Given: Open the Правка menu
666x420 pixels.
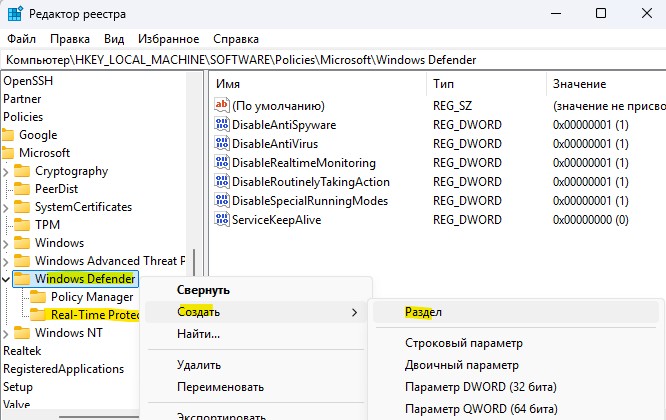Looking at the screenshot, I should [70, 39].
